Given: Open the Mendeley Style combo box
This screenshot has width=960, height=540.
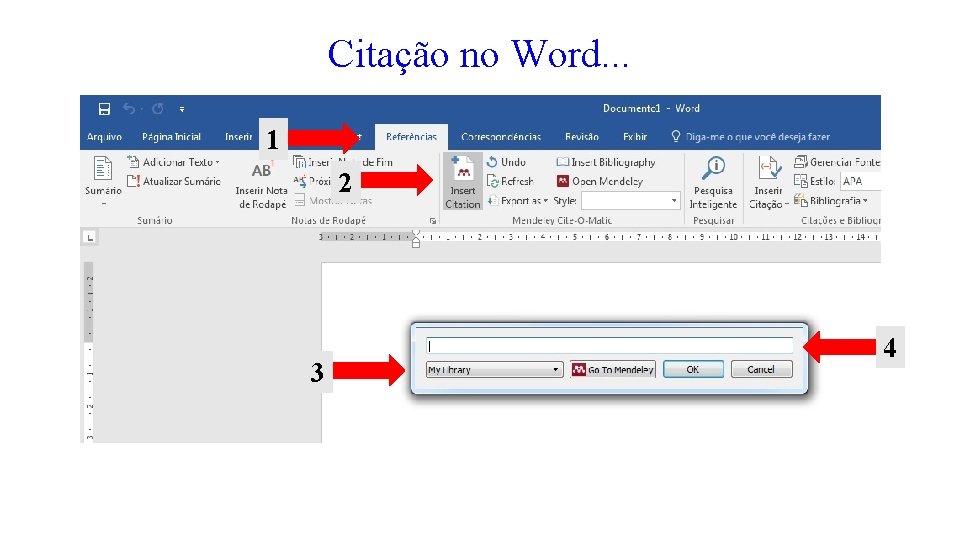Looking at the screenshot, I should [x=631, y=201].
